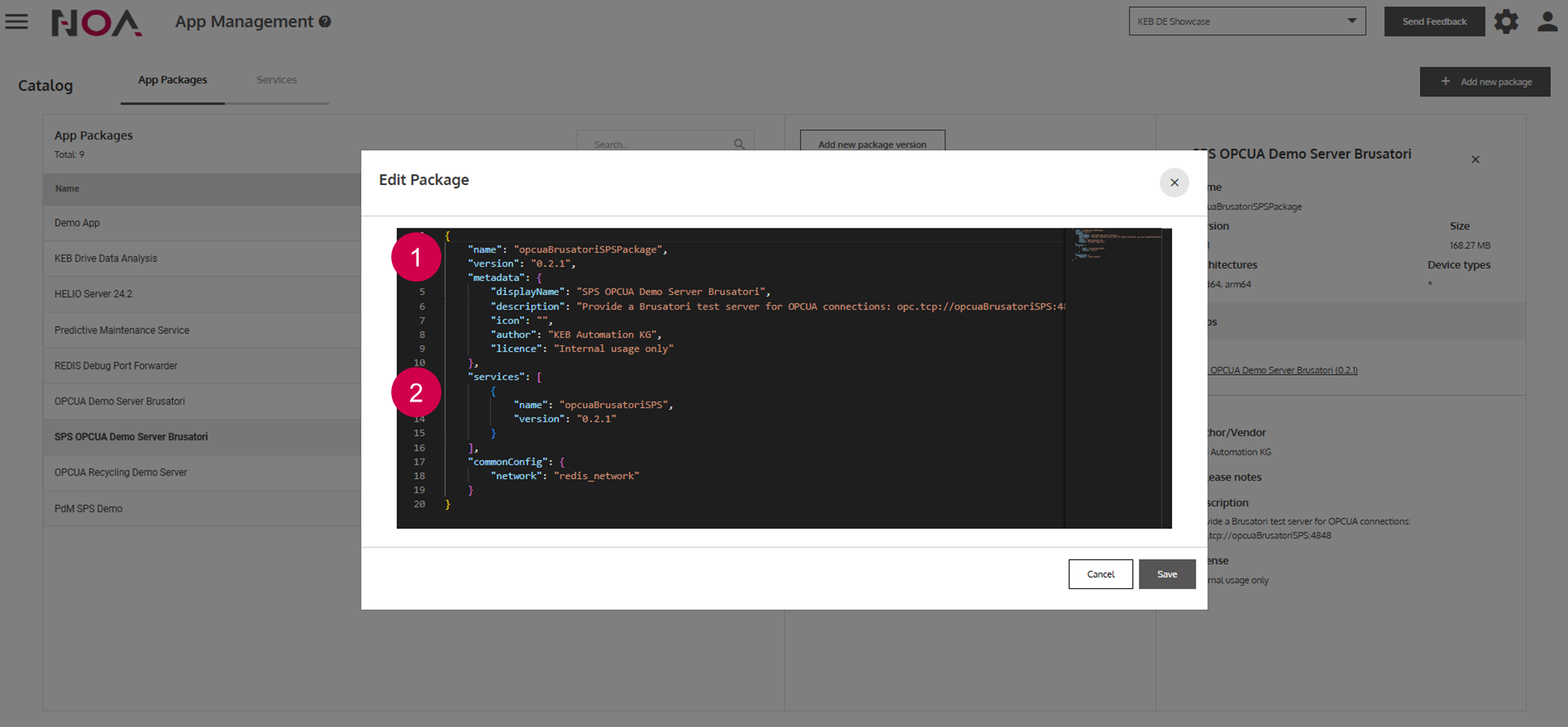Screen dimensions: 1568x727
Task: Open the settings gear icon
Action: pyautogui.click(x=1506, y=22)
